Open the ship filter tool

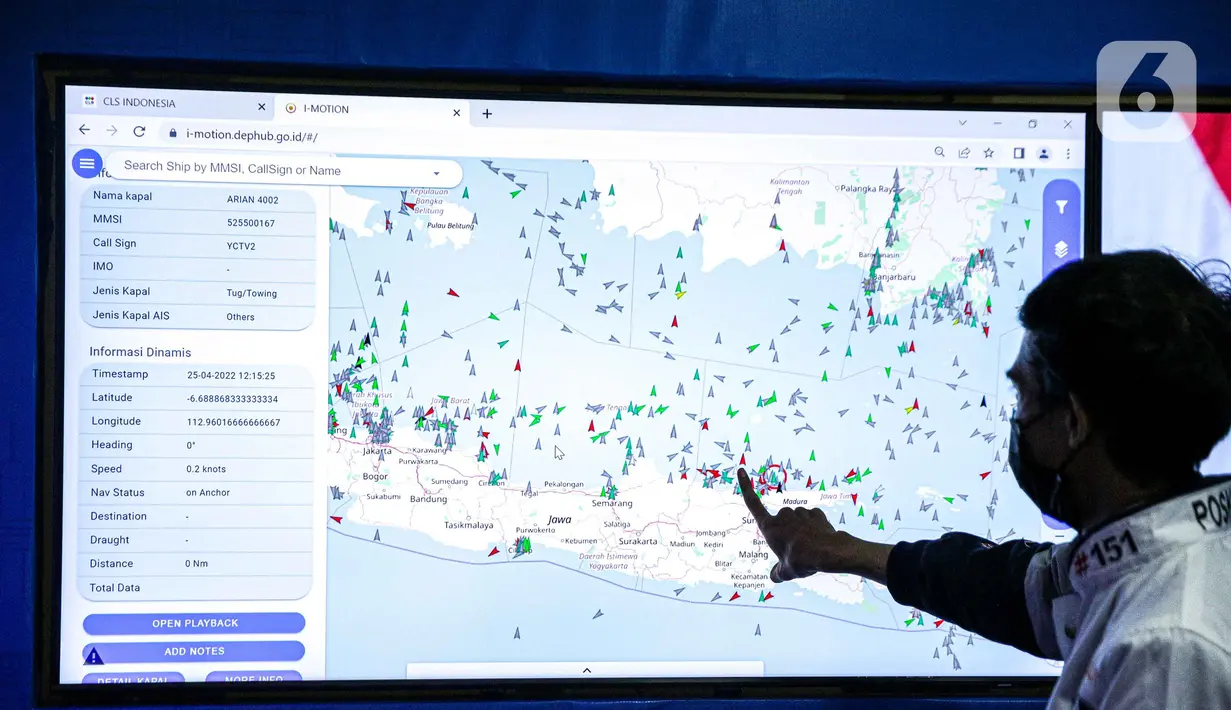(x=1061, y=207)
